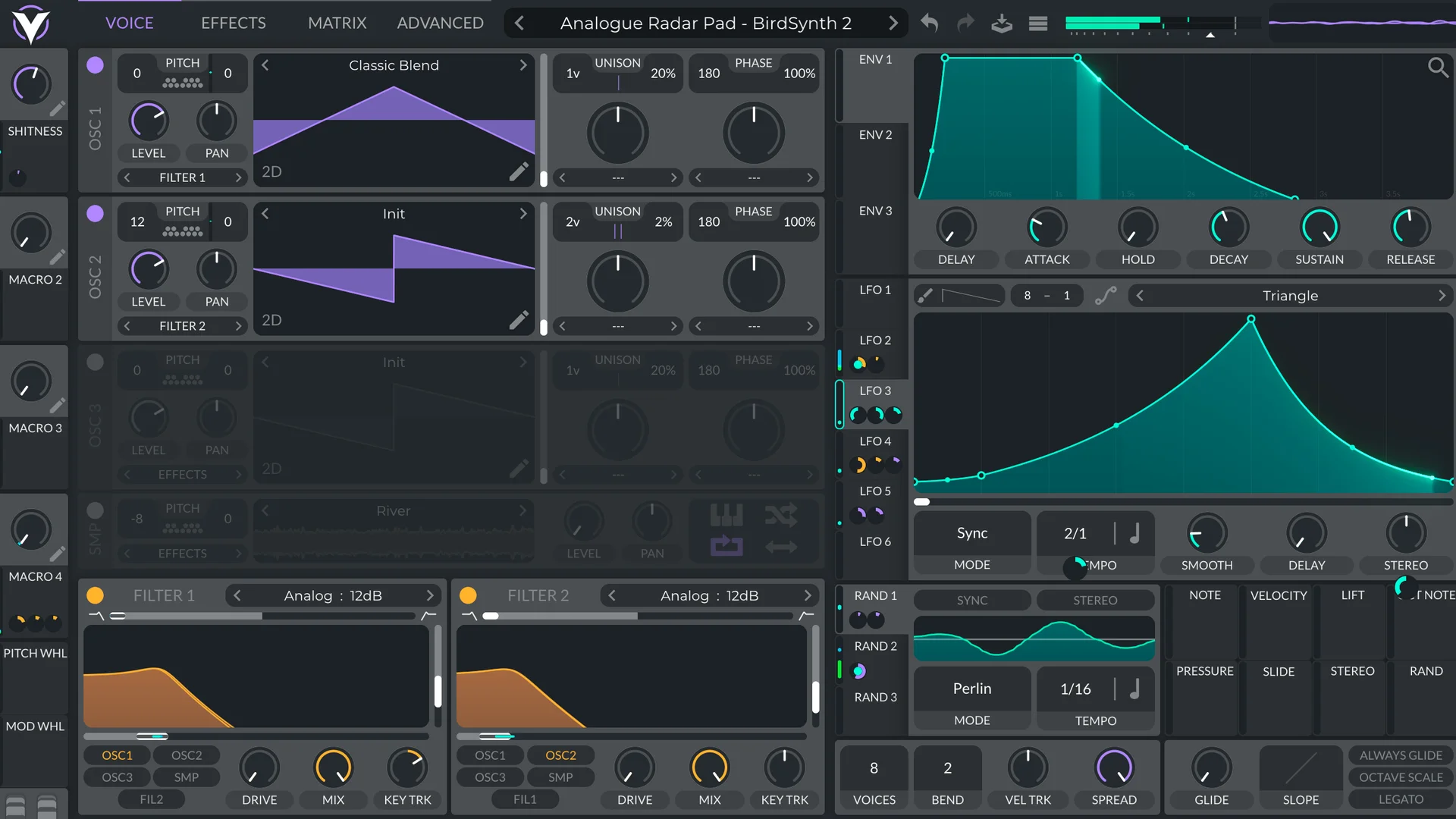Click the SYNC button in the RAND section
Image resolution: width=1456 pixels, height=819 pixels.
tap(971, 600)
